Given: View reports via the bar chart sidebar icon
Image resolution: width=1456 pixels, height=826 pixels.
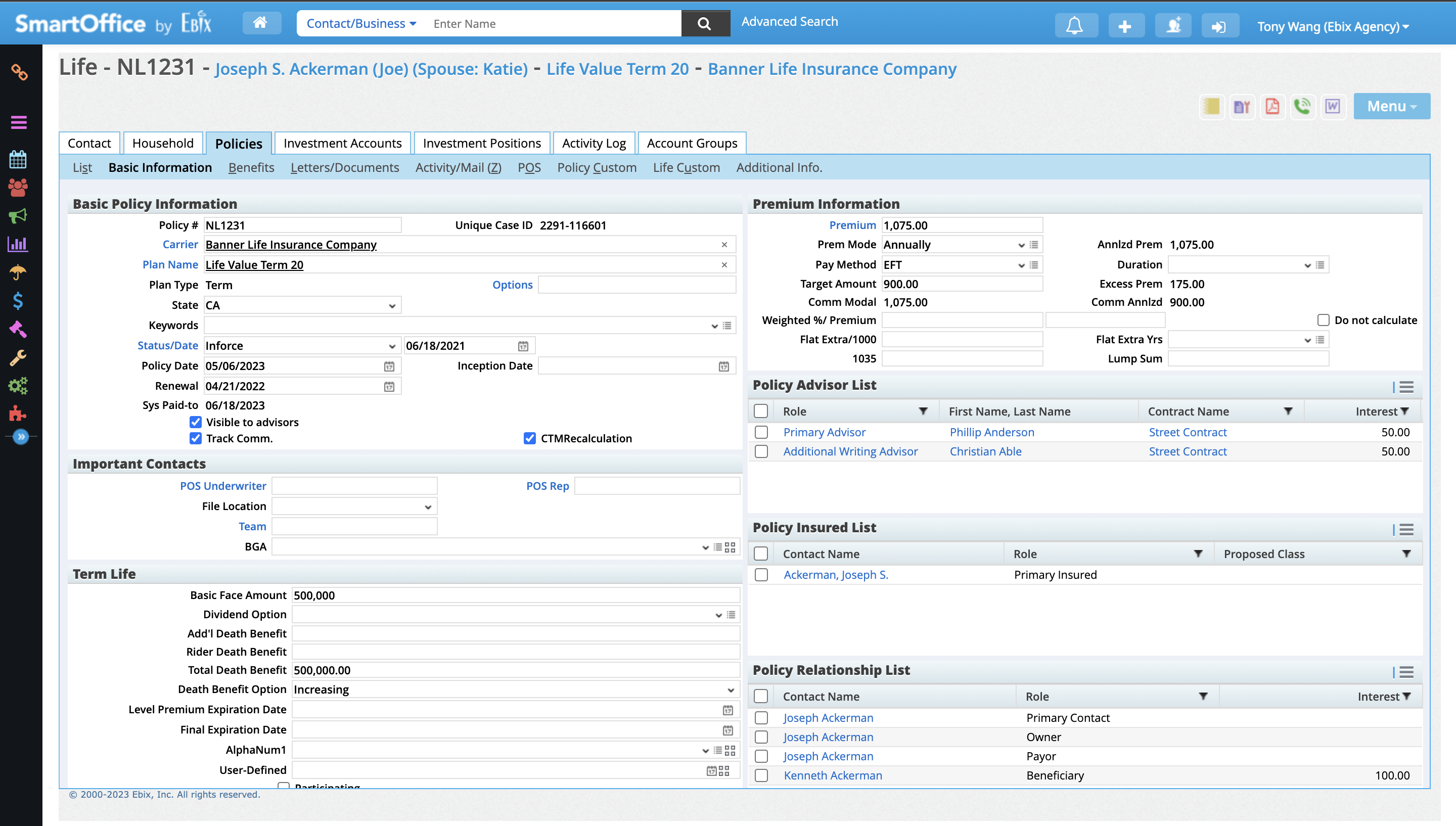Looking at the screenshot, I should (18, 245).
